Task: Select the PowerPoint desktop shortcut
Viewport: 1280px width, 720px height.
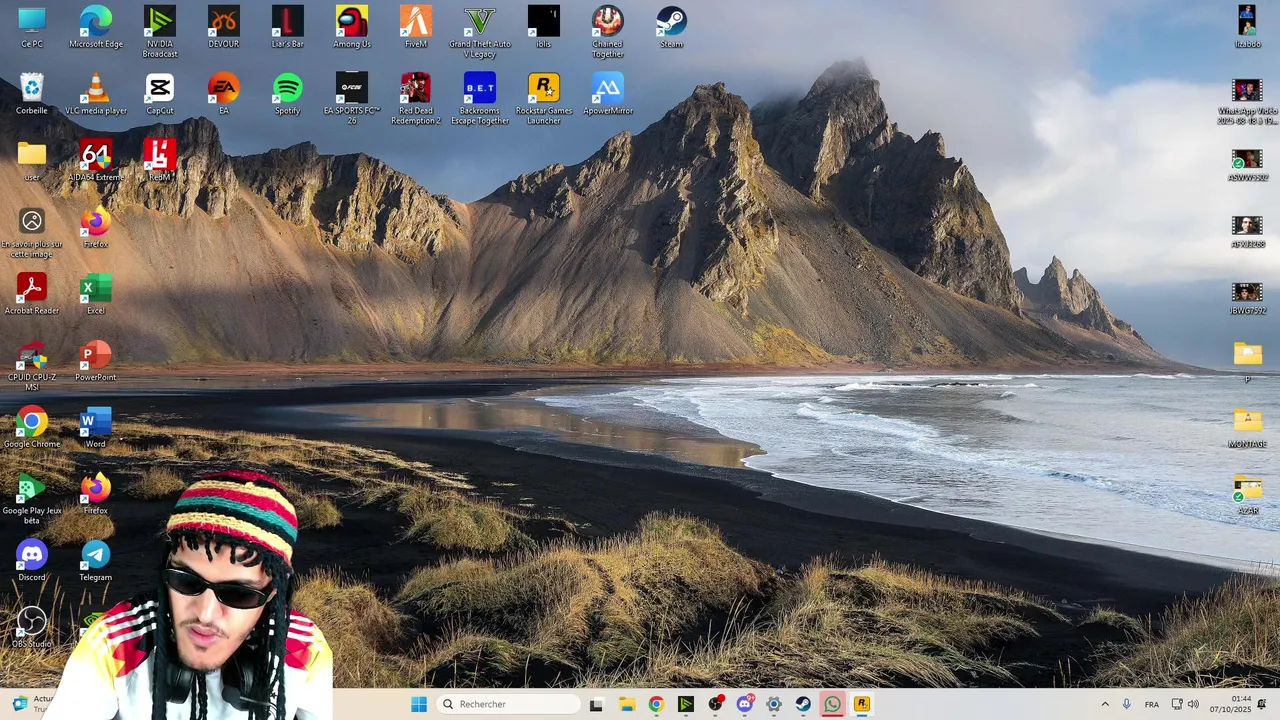Action: [x=96, y=361]
